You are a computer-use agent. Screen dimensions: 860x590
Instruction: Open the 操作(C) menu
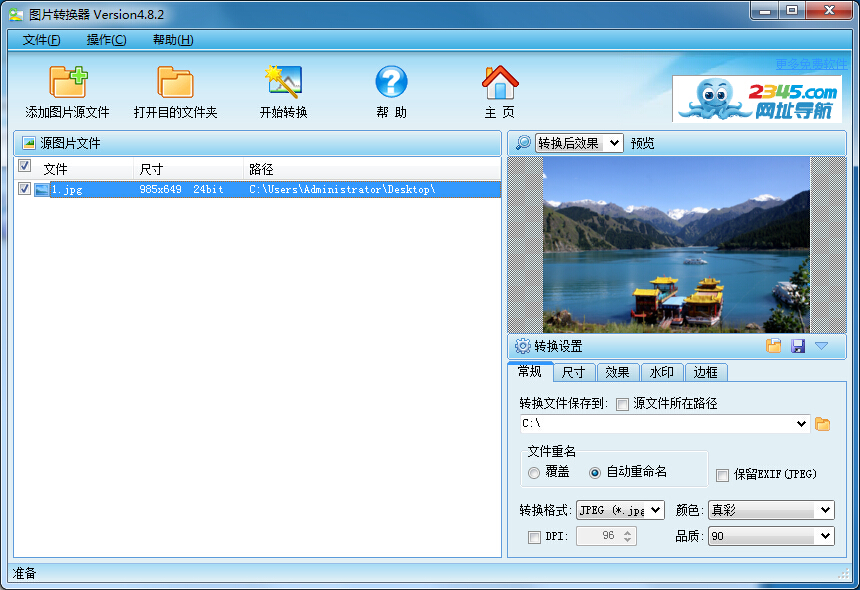(106, 40)
